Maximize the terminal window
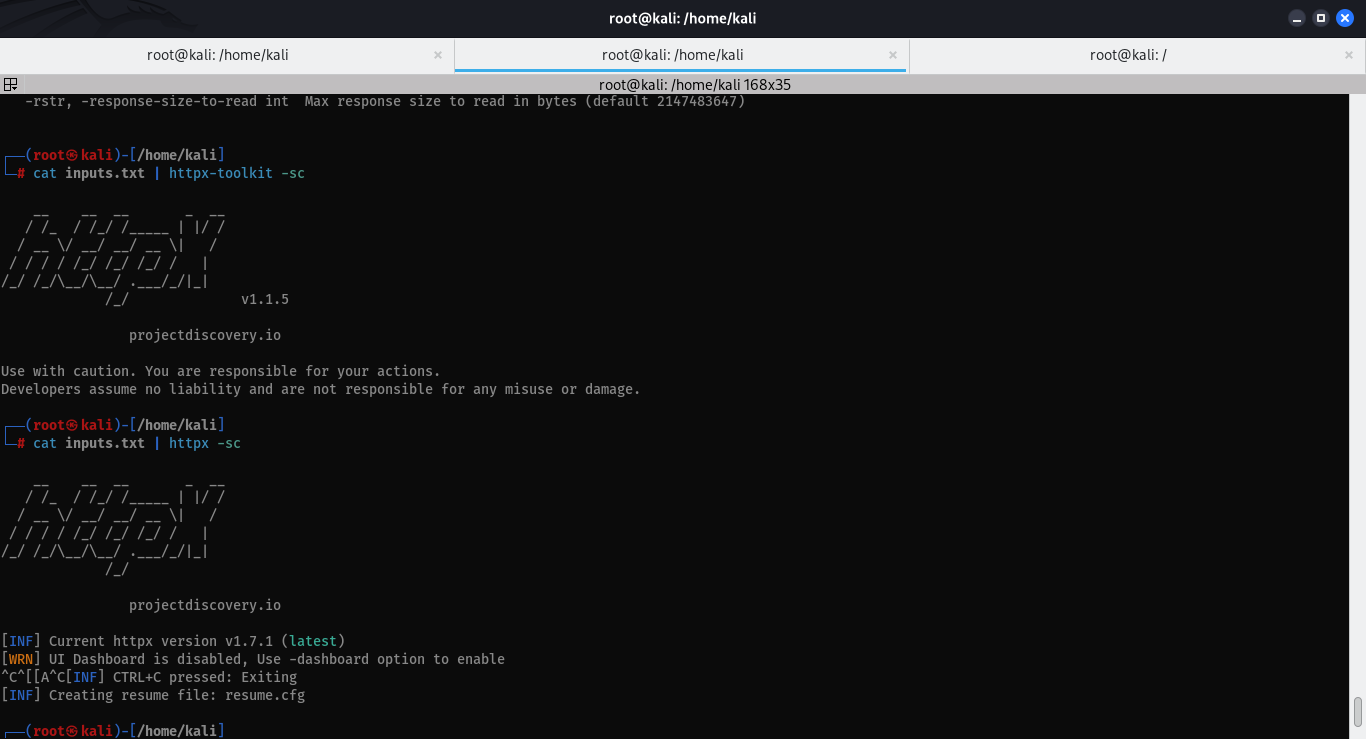The image size is (1366, 739). click(x=1321, y=18)
